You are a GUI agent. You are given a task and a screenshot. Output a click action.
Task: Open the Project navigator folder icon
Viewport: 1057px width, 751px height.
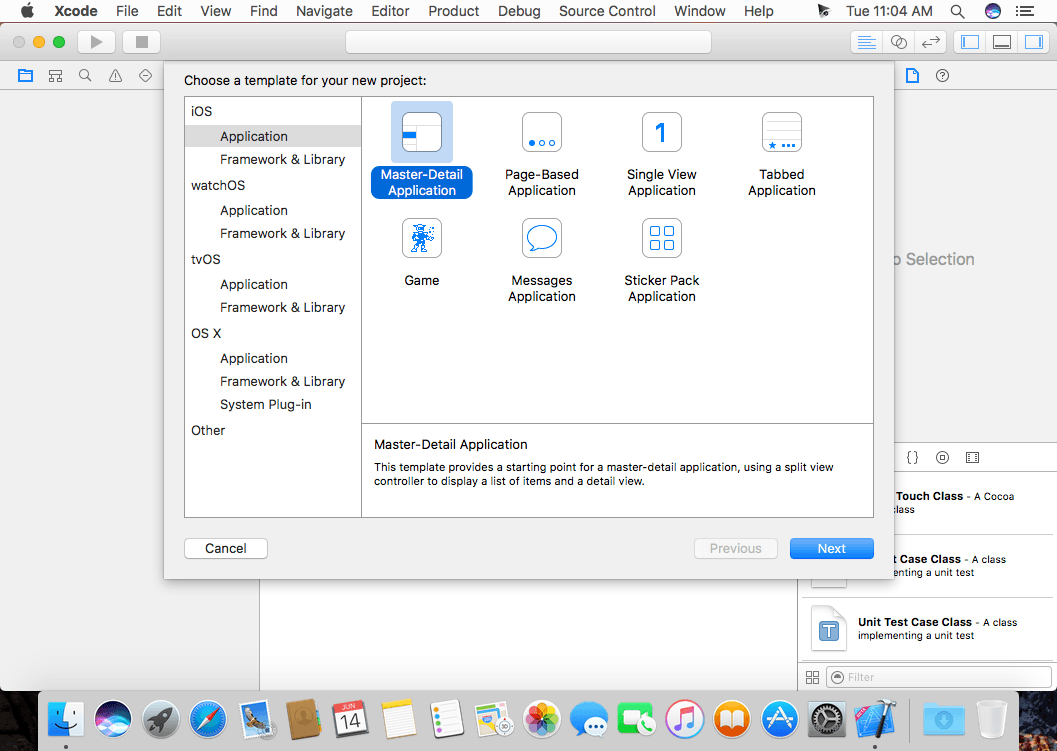click(26, 76)
